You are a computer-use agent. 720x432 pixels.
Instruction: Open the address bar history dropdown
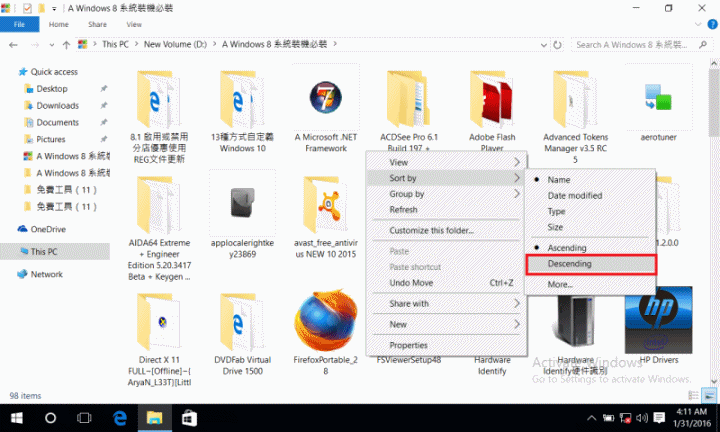pyautogui.click(x=544, y=45)
